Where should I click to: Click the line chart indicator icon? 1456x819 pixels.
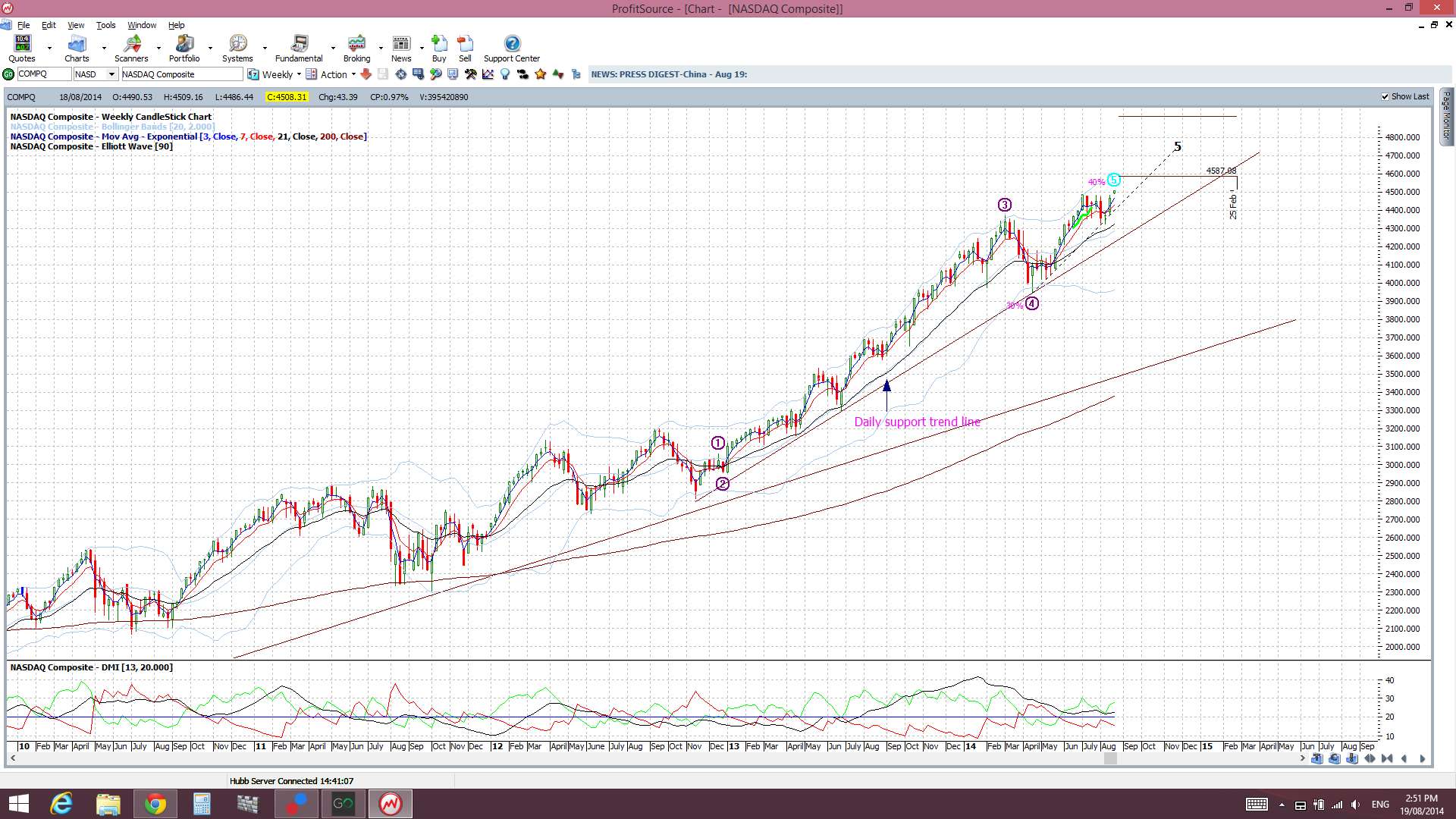488,74
